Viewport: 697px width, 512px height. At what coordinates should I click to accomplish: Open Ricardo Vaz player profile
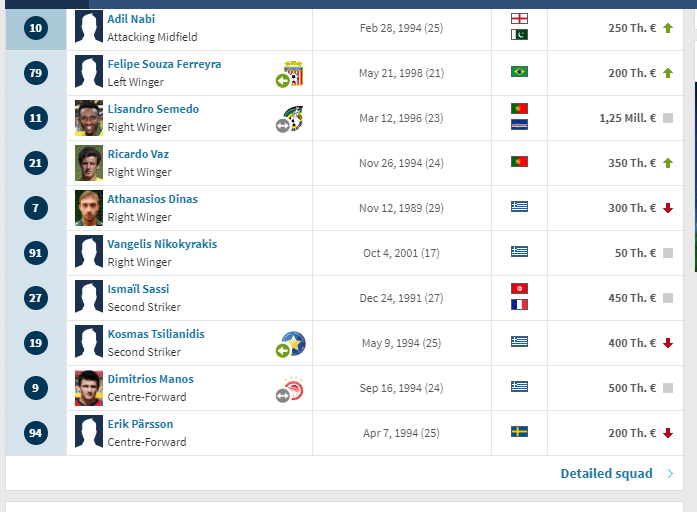coord(138,154)
